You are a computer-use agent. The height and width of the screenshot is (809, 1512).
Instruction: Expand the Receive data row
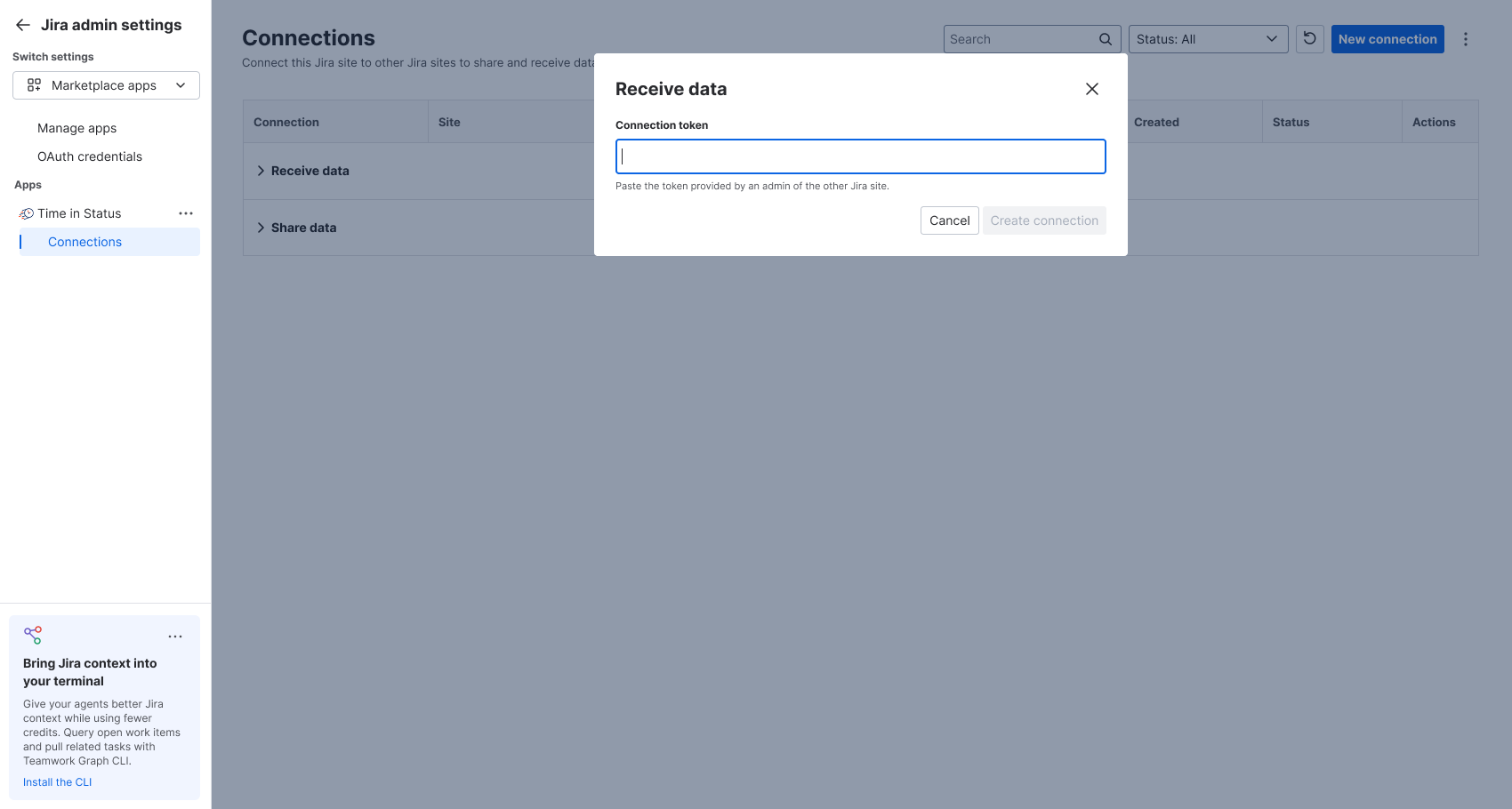click(x=261, y=171)
